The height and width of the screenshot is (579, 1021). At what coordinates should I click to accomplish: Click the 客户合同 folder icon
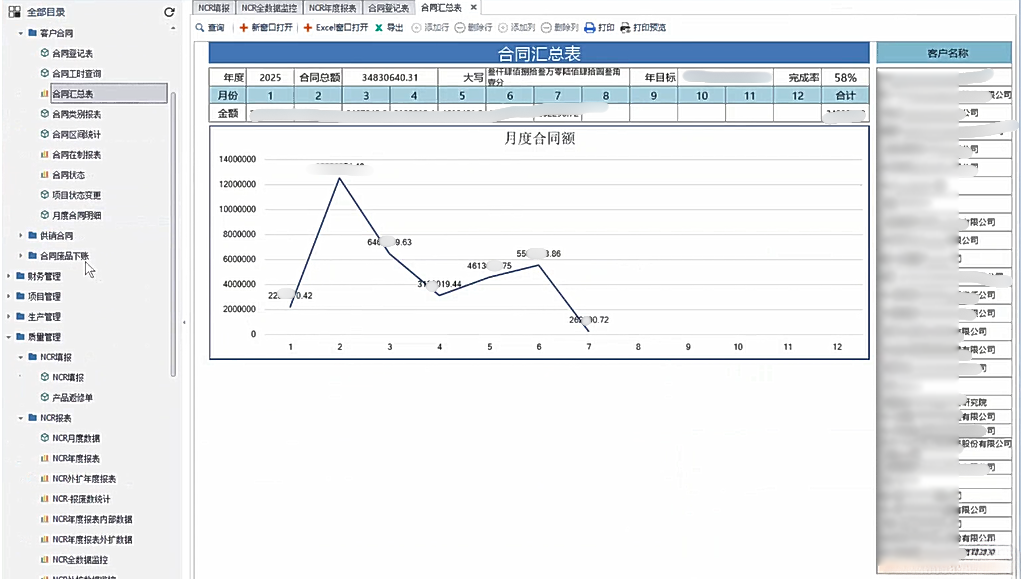pos(33,33)
